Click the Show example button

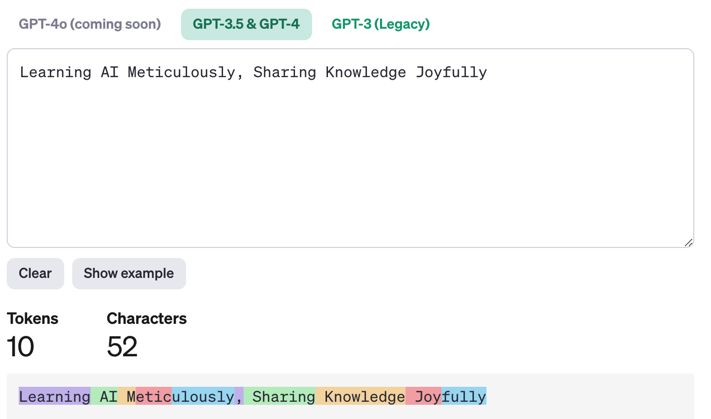[129, 273]
